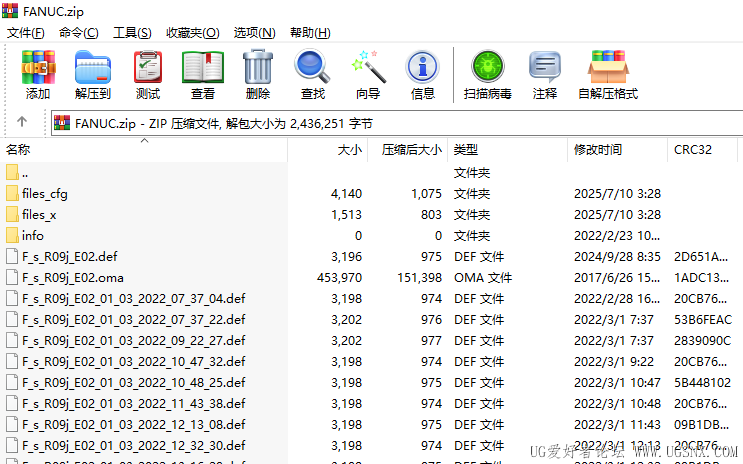
Task: Click the packed size value 151,398
Action: point(419,278)
